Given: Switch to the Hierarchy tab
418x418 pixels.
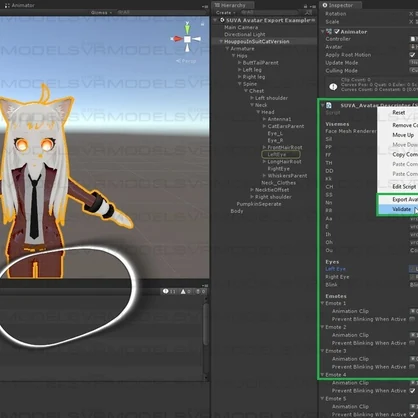Looking at the screenshot, I should click(233, 5).
